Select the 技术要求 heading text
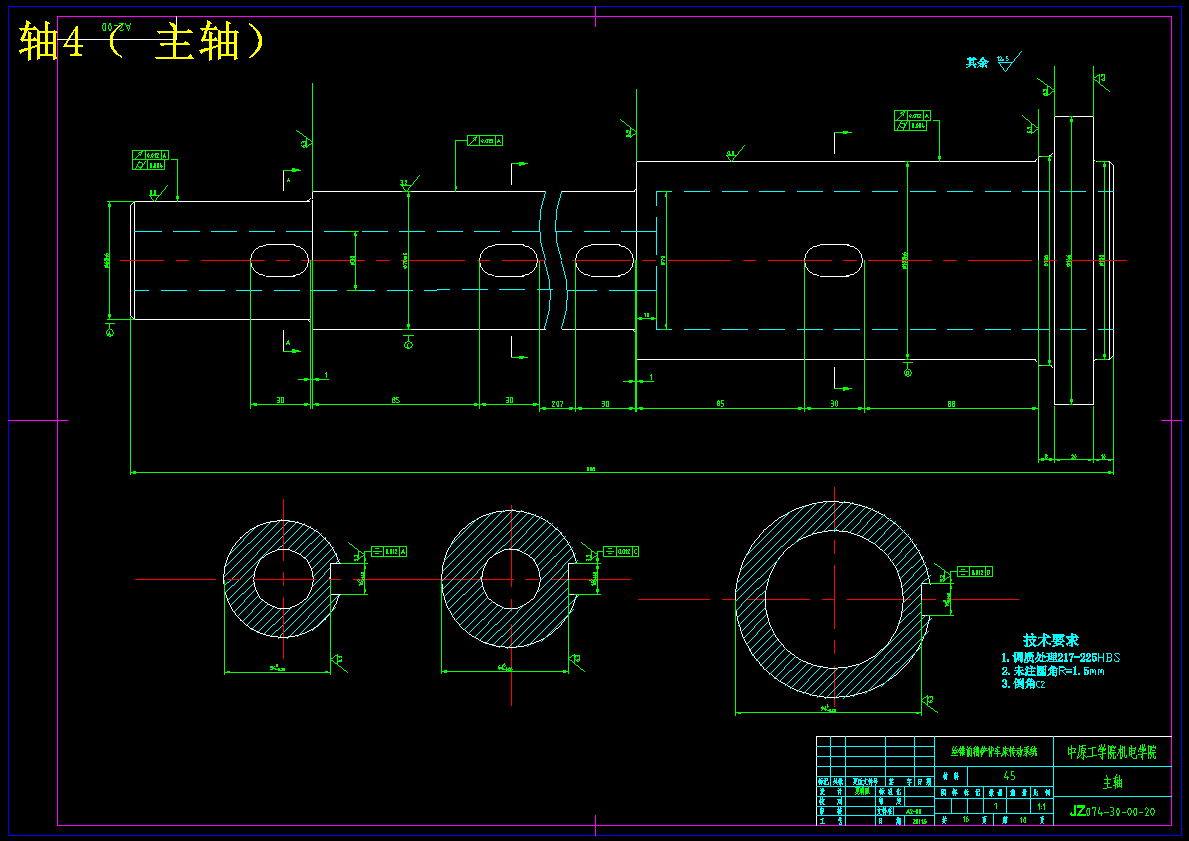1189x841 pixels. [x=1050, y=641]
